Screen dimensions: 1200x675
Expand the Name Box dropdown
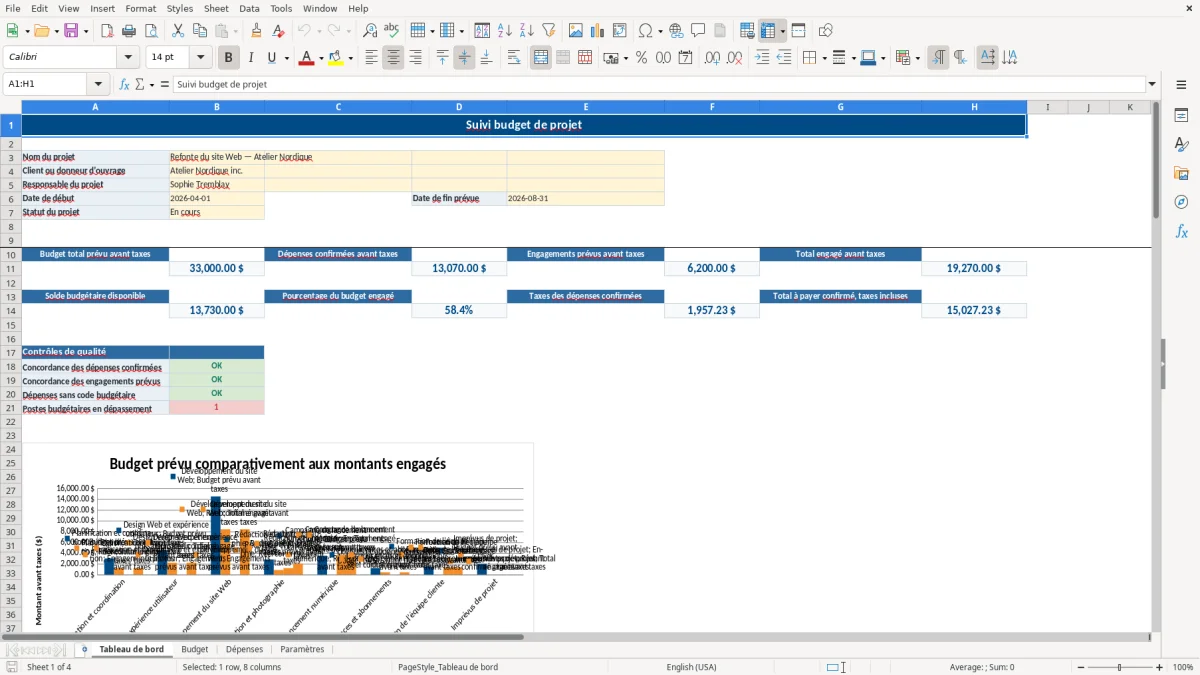(x=98, y=84)
